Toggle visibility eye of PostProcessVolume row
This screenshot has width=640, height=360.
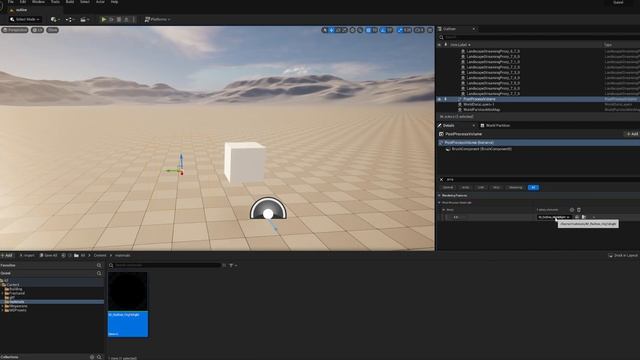(x=440, y=99)
